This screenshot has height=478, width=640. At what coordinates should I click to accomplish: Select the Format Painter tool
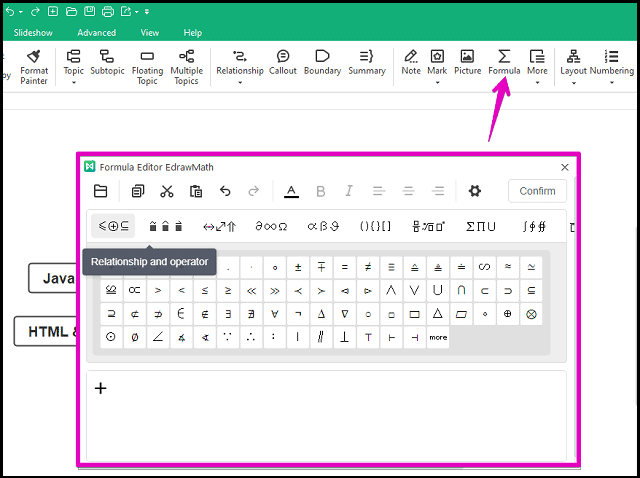click(x=34, y=67)
